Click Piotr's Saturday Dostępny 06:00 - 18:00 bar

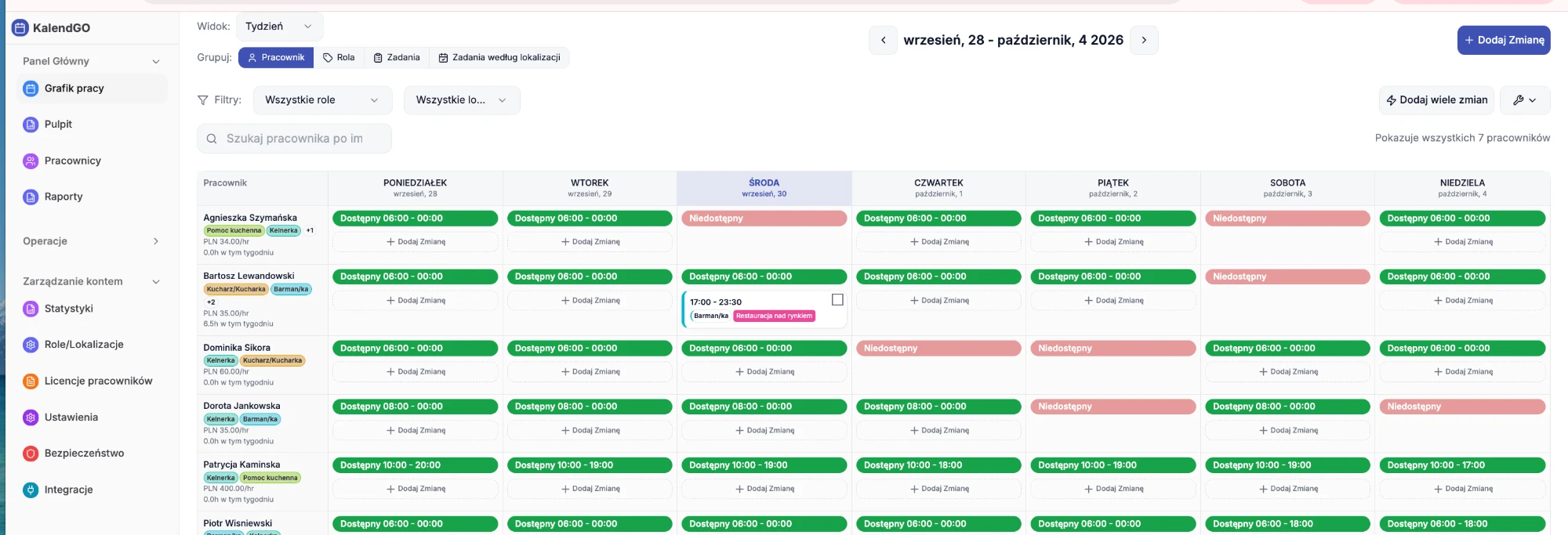point(1288,524)
